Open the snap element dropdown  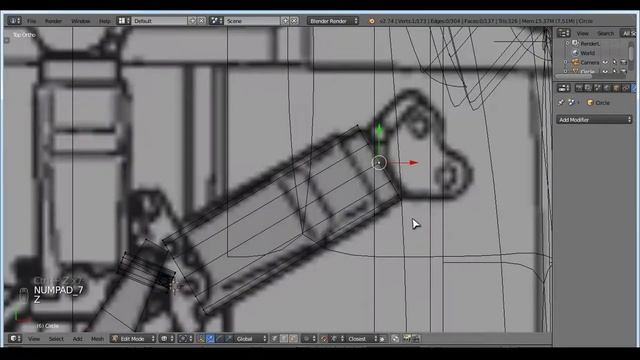coord(337,339)
